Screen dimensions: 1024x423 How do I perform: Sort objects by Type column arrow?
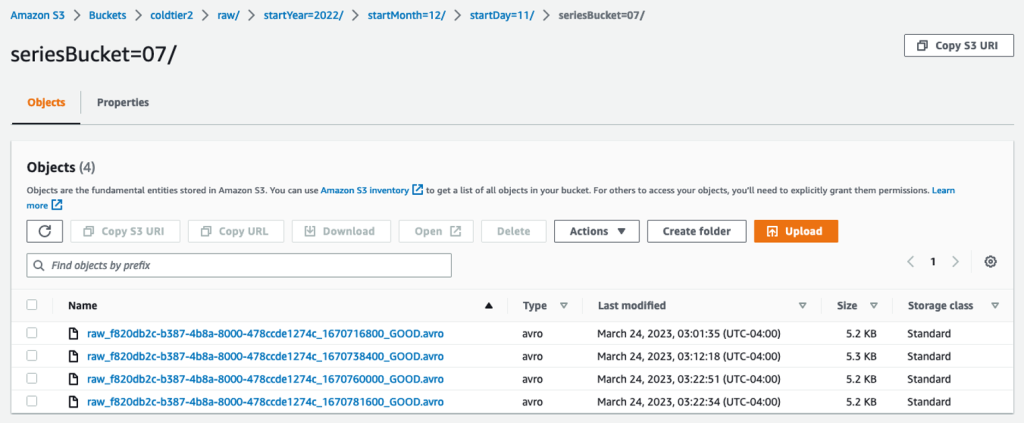(x=564, y=306)
